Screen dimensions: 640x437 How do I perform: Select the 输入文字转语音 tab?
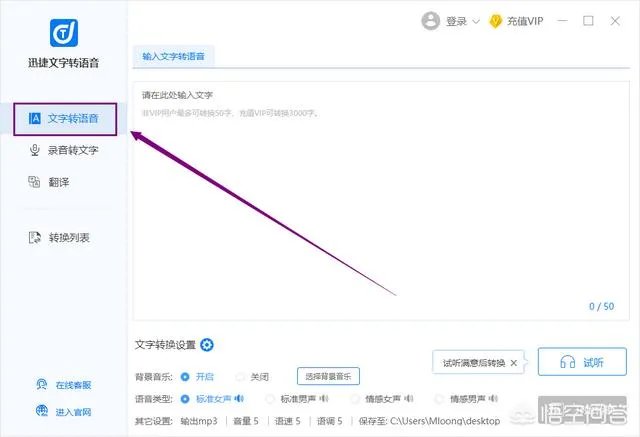[x=173, y=56]
